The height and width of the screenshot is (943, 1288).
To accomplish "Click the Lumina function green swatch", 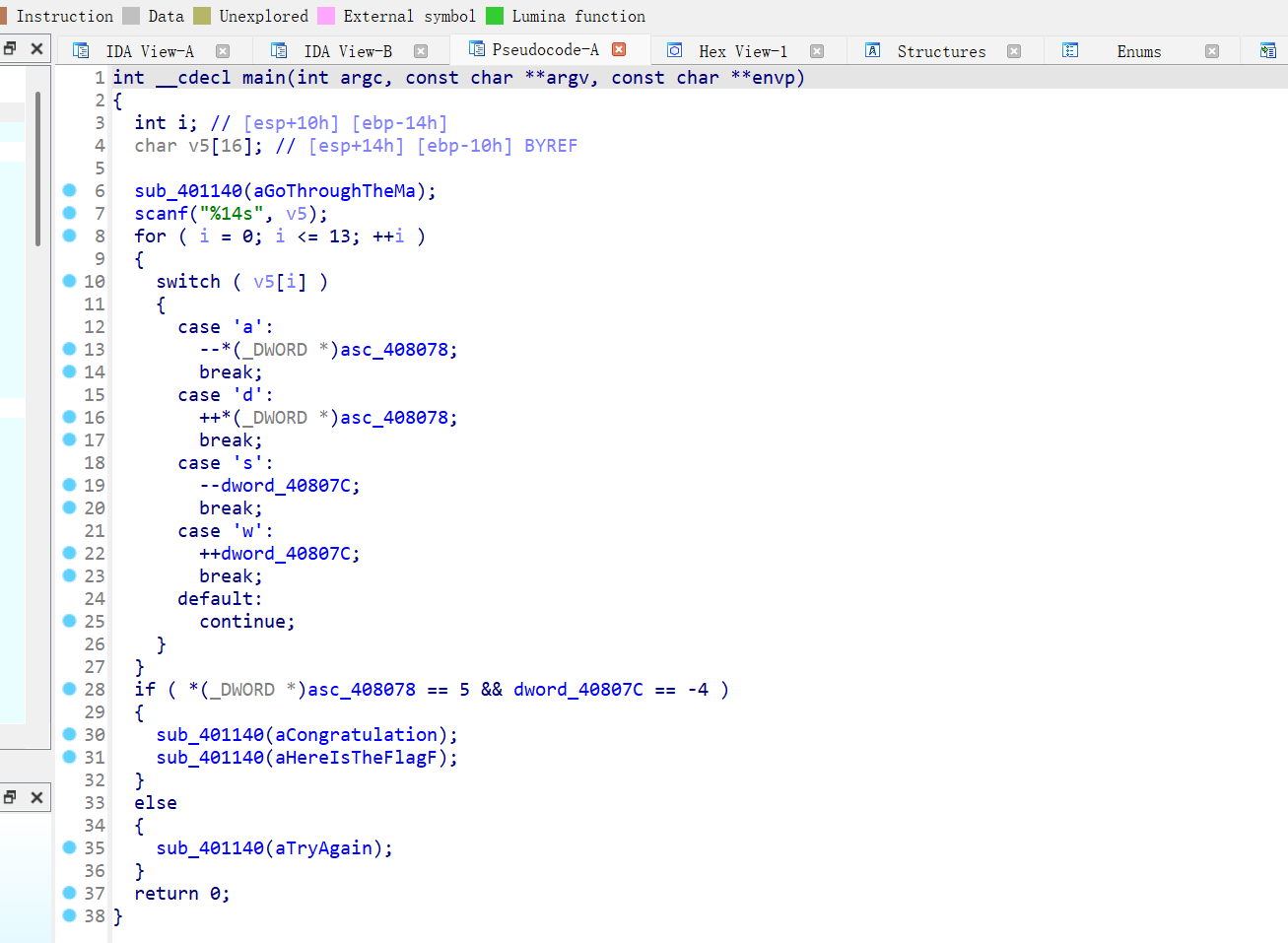I will coord(495,16).
